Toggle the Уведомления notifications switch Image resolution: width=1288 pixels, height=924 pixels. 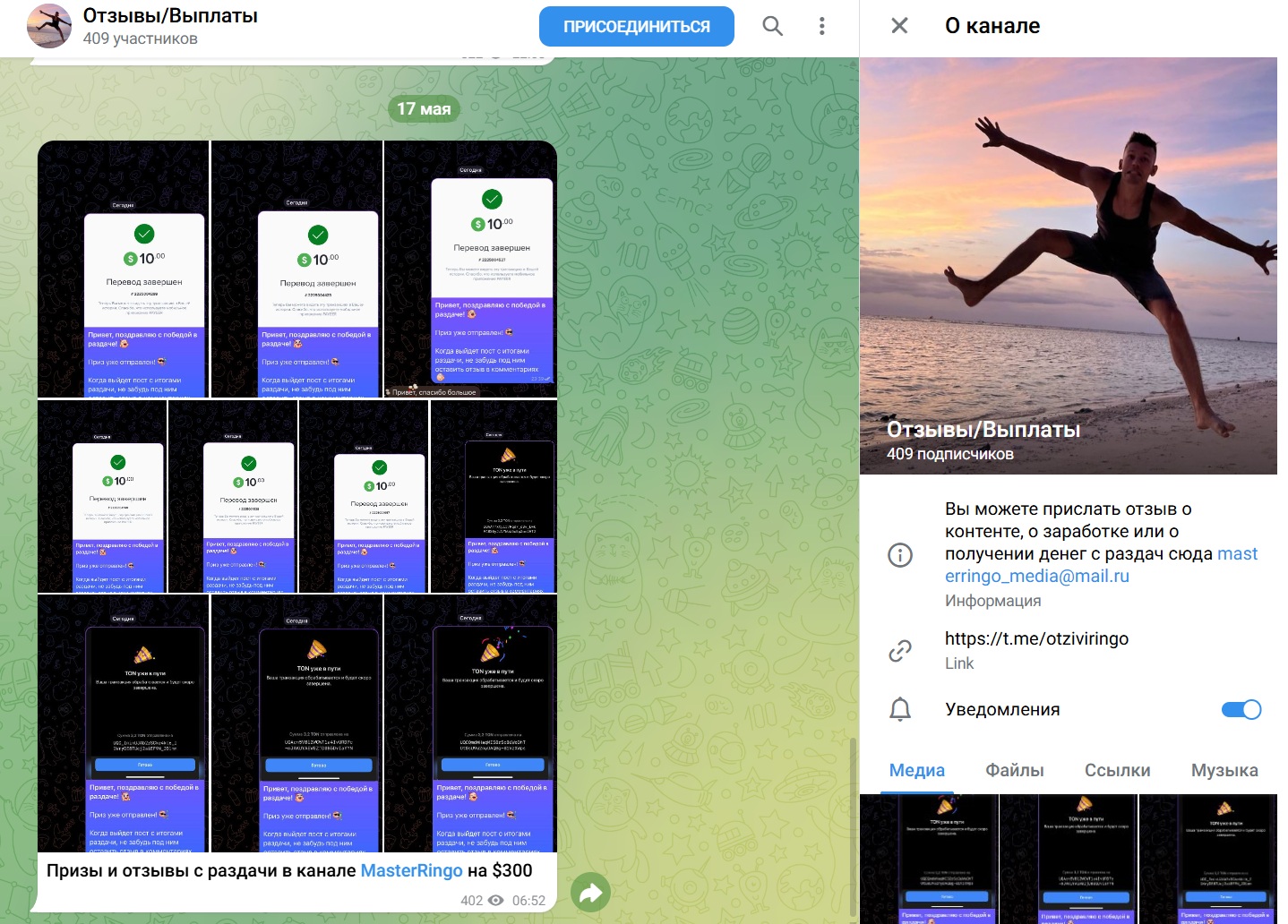1241,710
